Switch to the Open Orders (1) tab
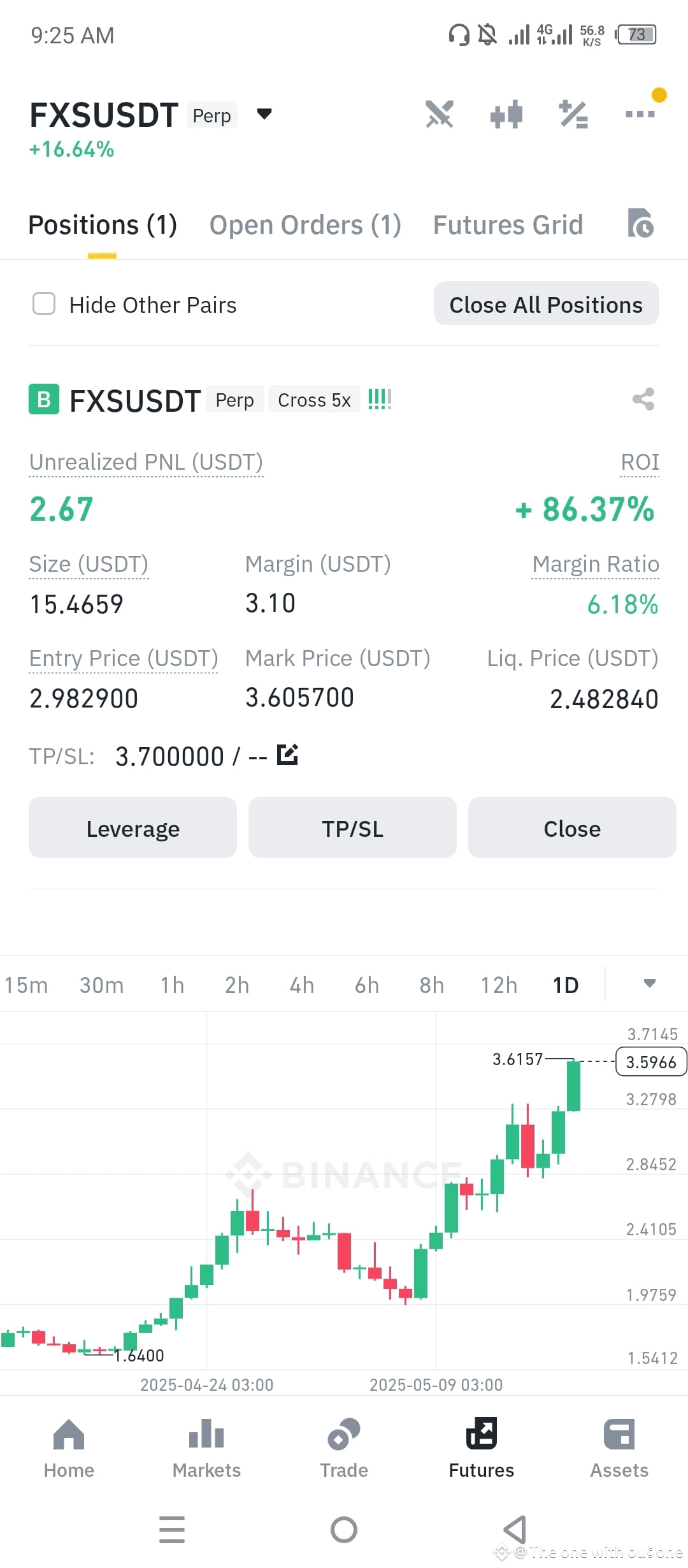This screenshot has width=688, height=1568. pyautogui.click(x=305, y=225)
